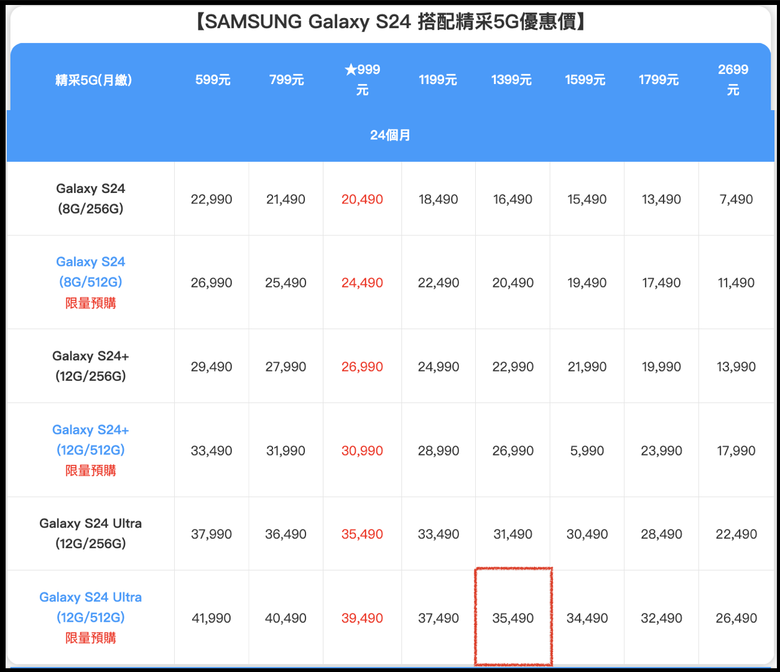Select the 1799元 plan column header
This screenshot has width=780, height=672.
coord(659,80)
